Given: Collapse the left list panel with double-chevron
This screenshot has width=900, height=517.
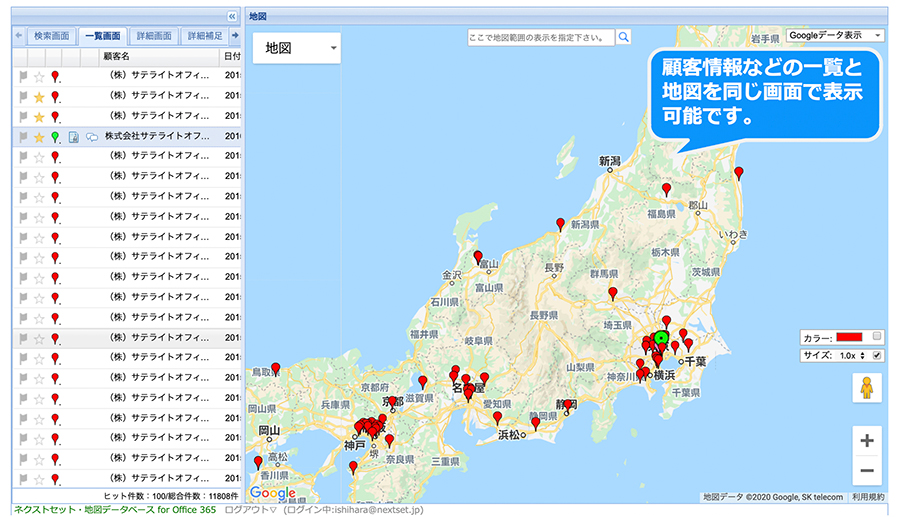Looking at the screenshot, I should point(232,16).
